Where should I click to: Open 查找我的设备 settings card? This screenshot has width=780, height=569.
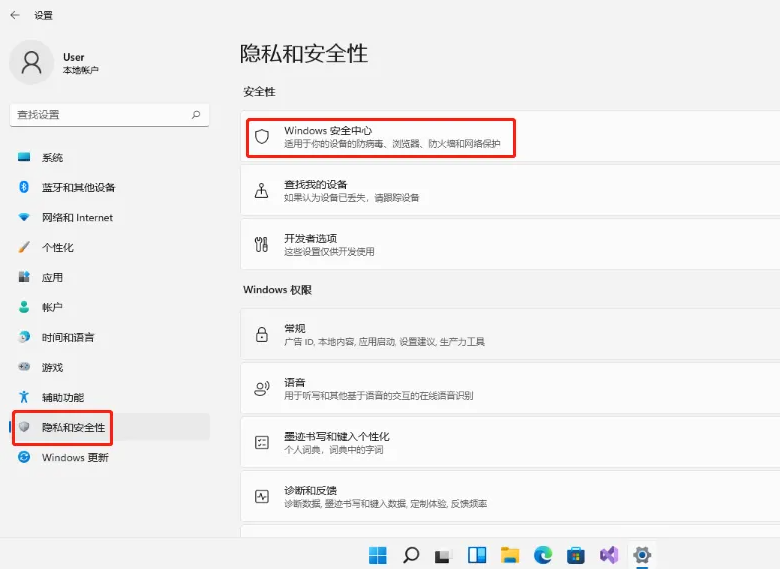(x=510, y=190)
